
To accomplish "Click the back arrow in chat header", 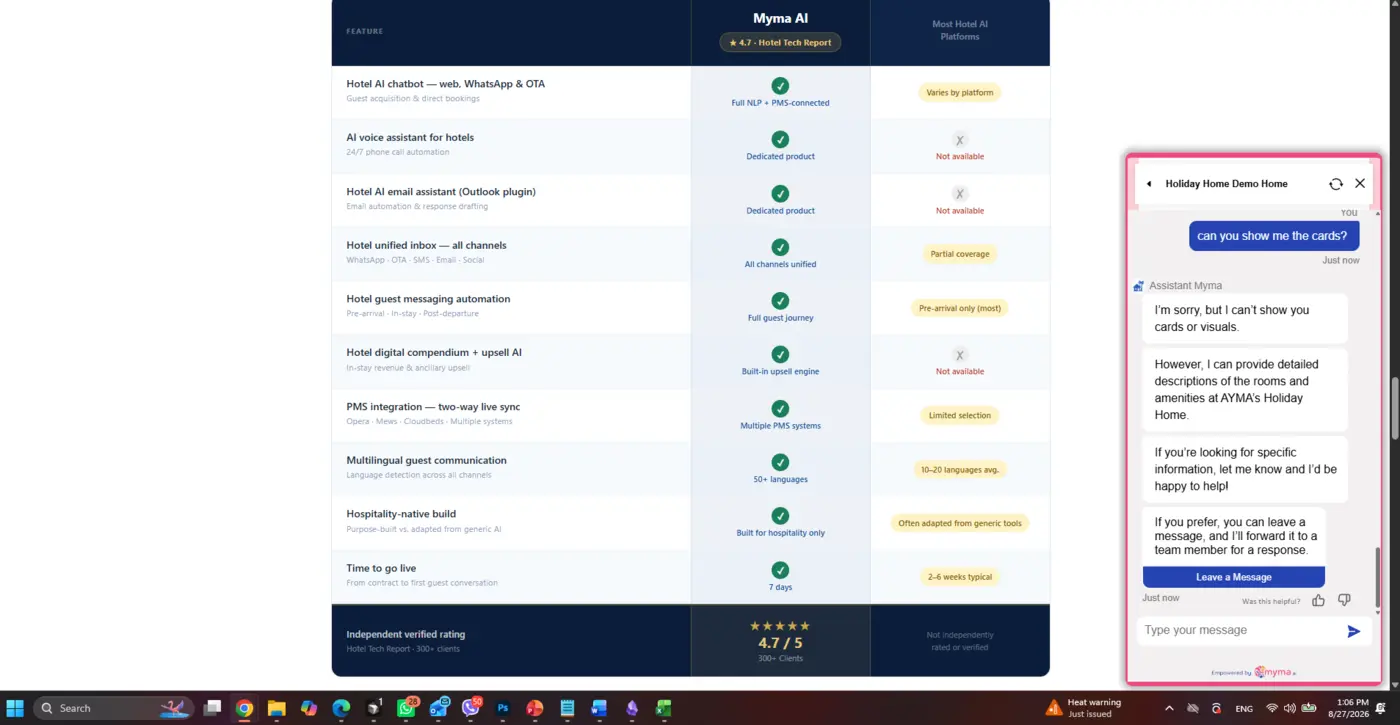I will (x=1149, y=184).
